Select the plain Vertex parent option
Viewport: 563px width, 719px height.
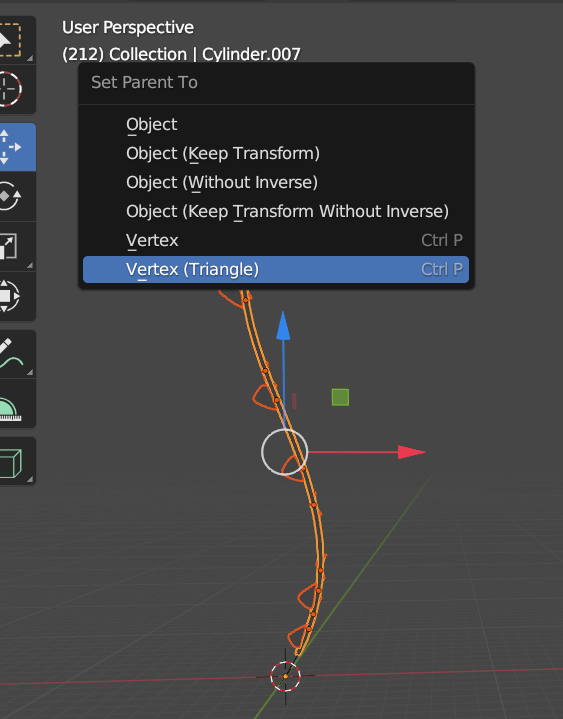276,240
